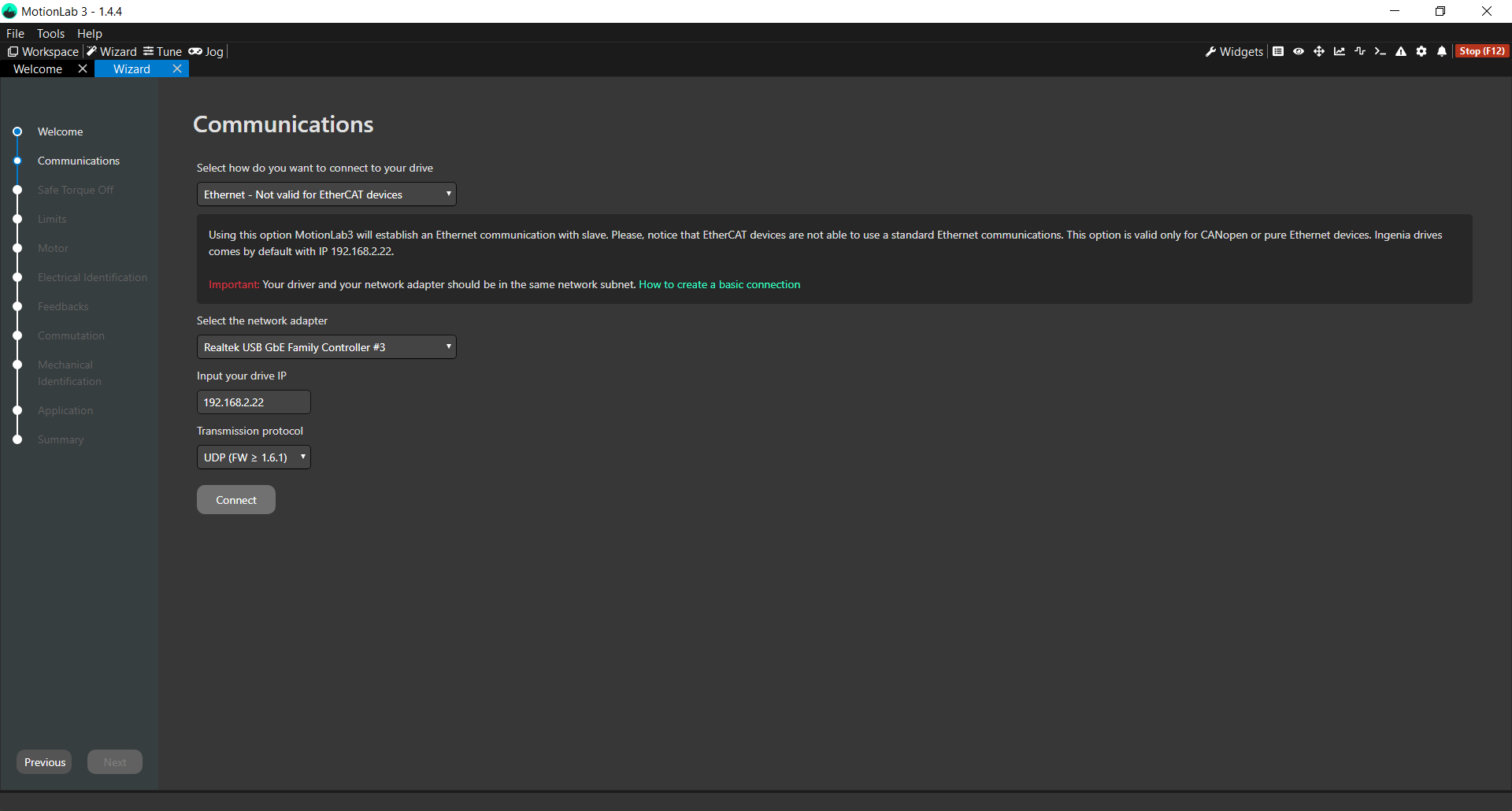This screenshot has width=1512, height=811.
Task: Open the Tune sliders tool
Action: pos(162,52)
